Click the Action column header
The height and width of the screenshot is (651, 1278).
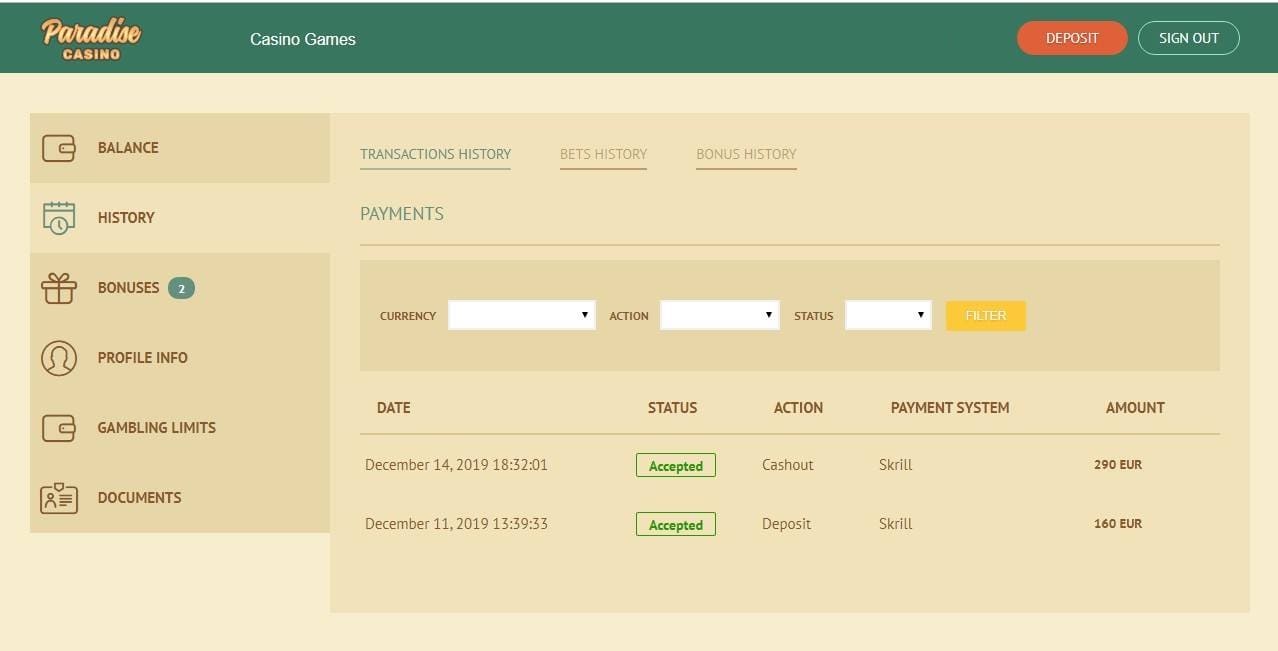click(x=798, y=408)
